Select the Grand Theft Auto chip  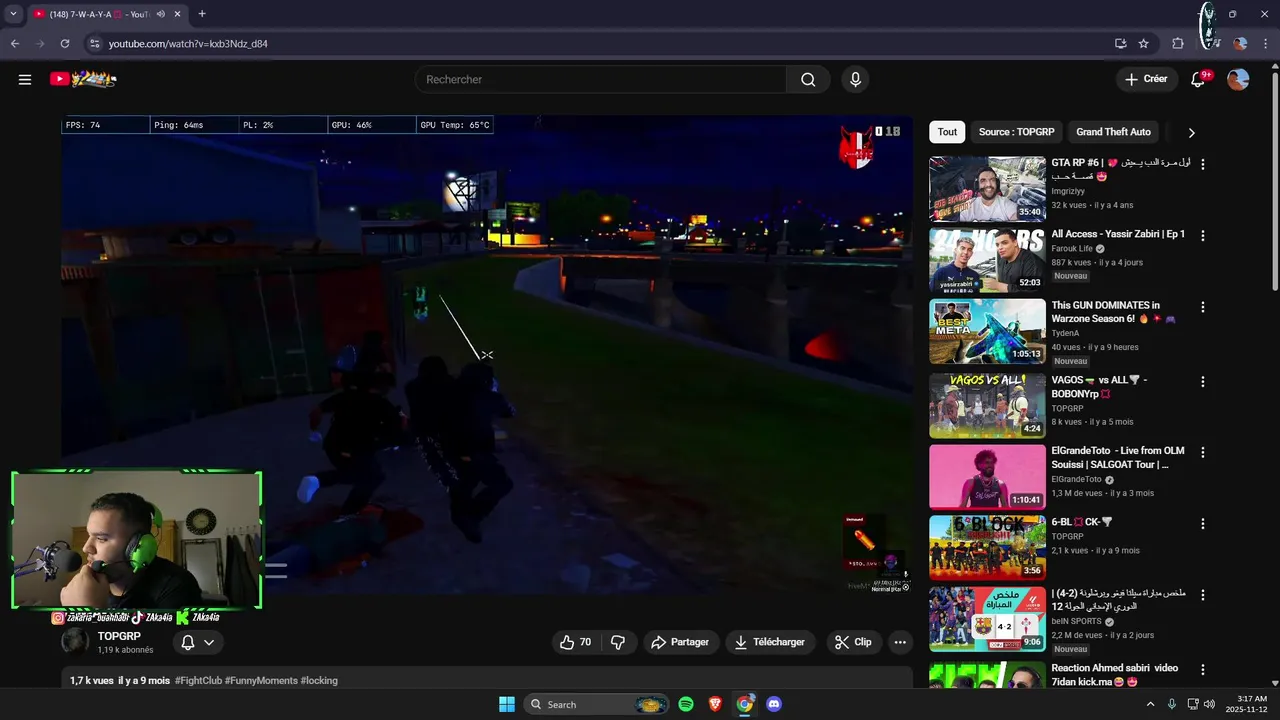(1113, 132)
